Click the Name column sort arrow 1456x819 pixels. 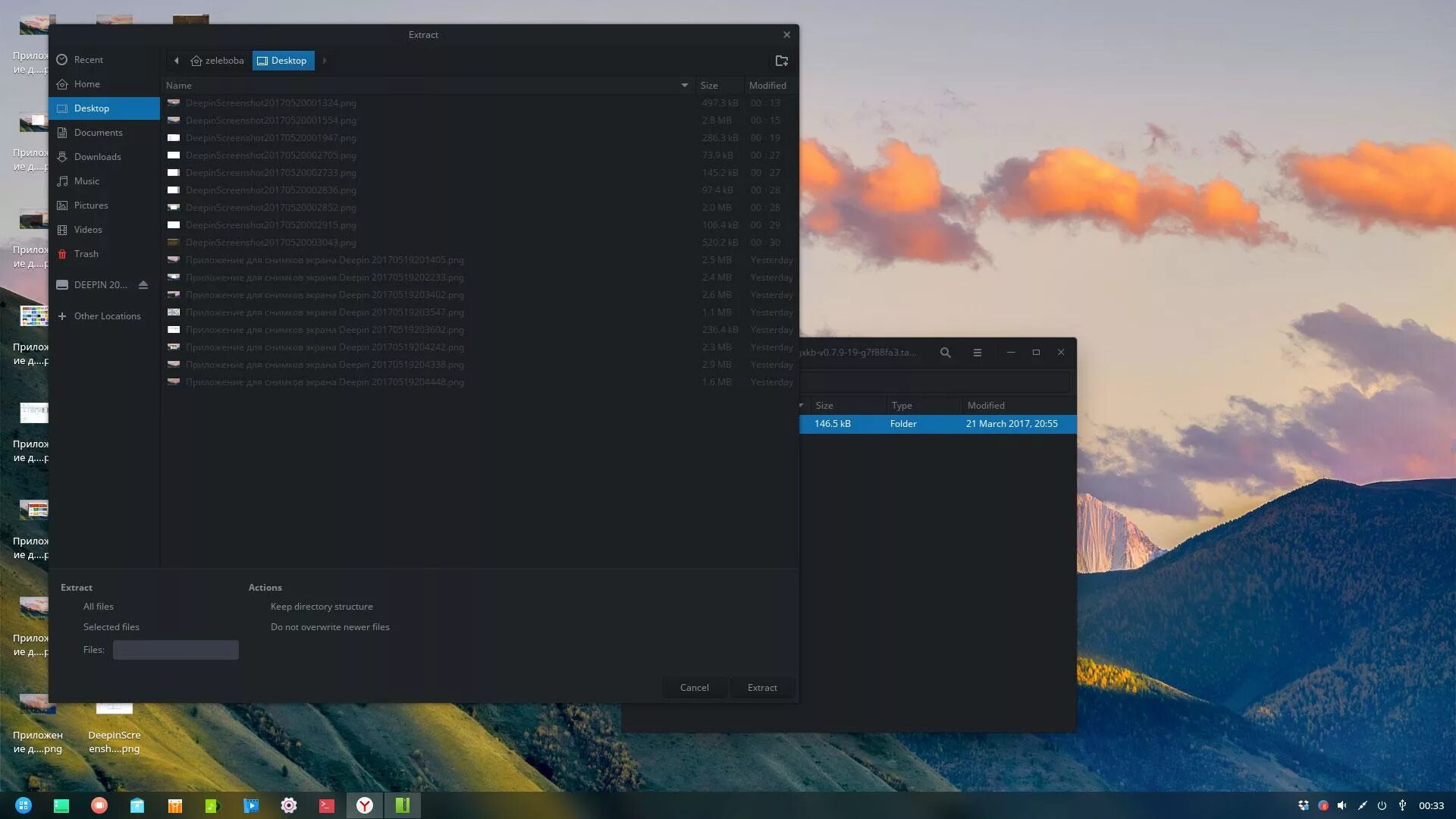click(684, 86)
